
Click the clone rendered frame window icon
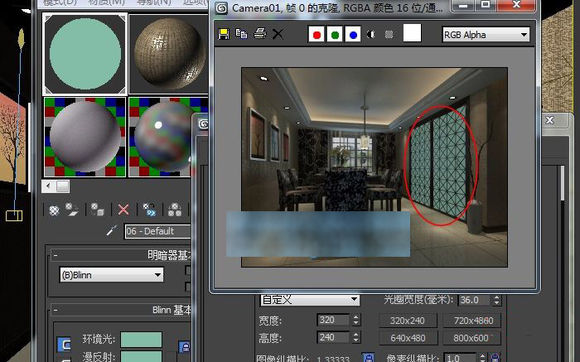point(241,34)
